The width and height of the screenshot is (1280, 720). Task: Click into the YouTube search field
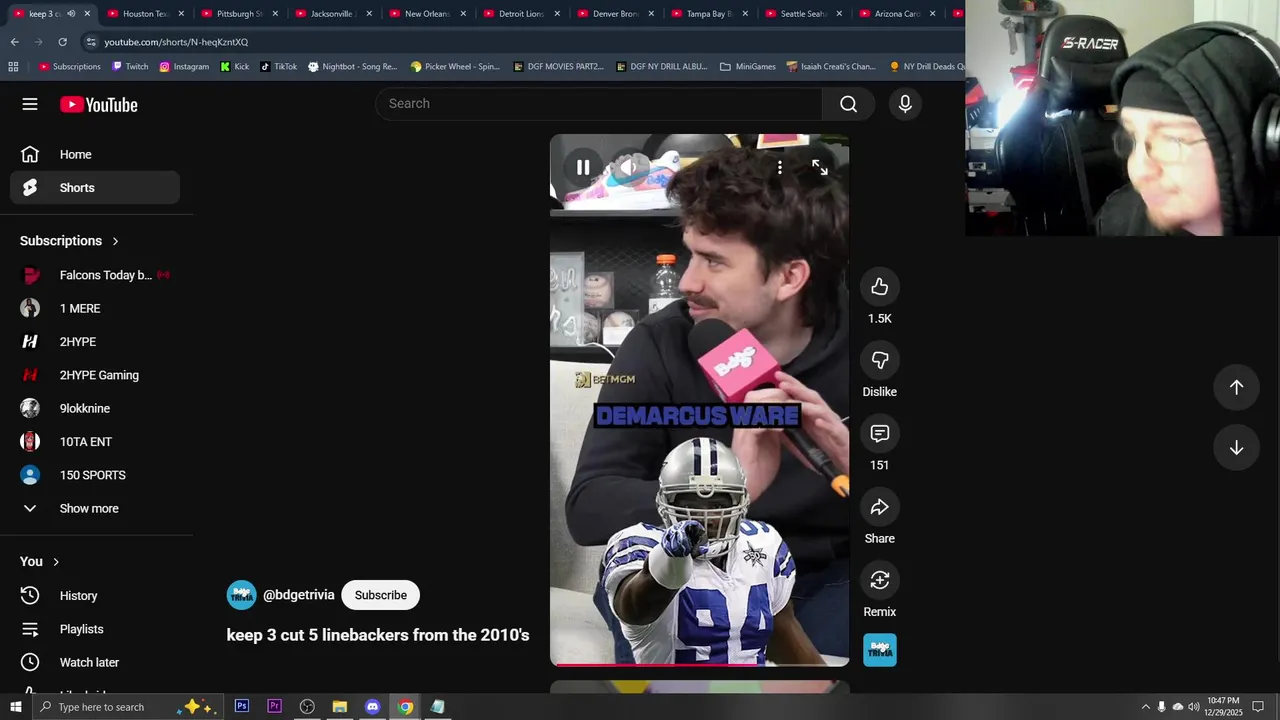coord(598,104)
